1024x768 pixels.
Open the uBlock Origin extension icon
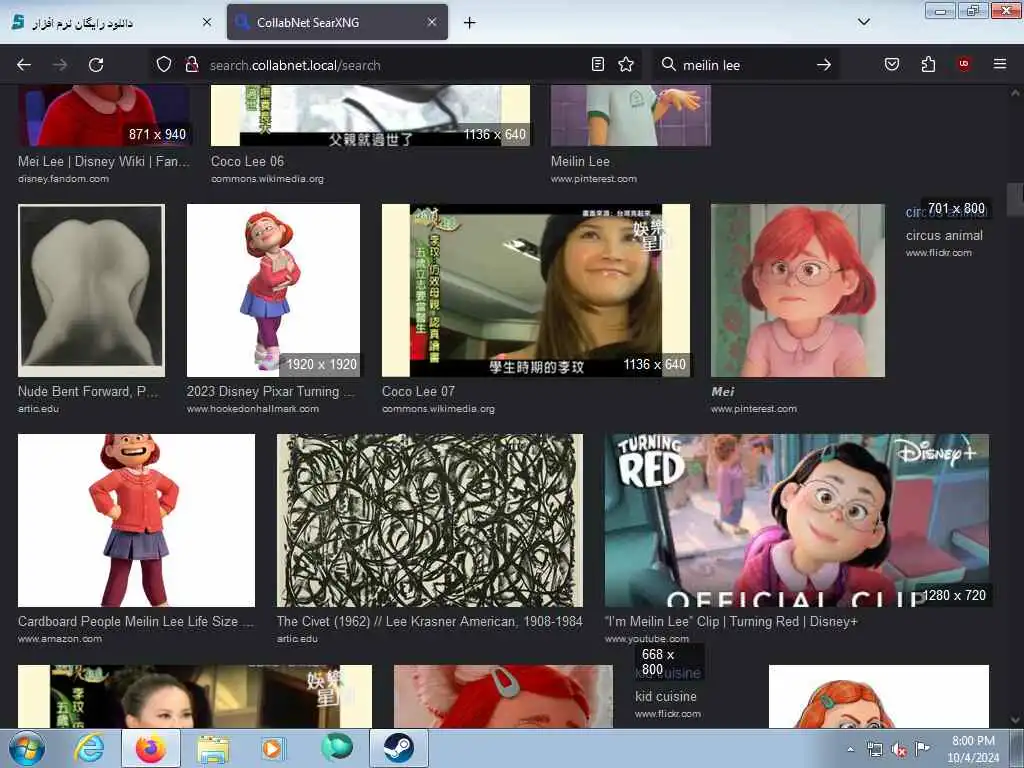pyautogui.click(x=964, y=64)
